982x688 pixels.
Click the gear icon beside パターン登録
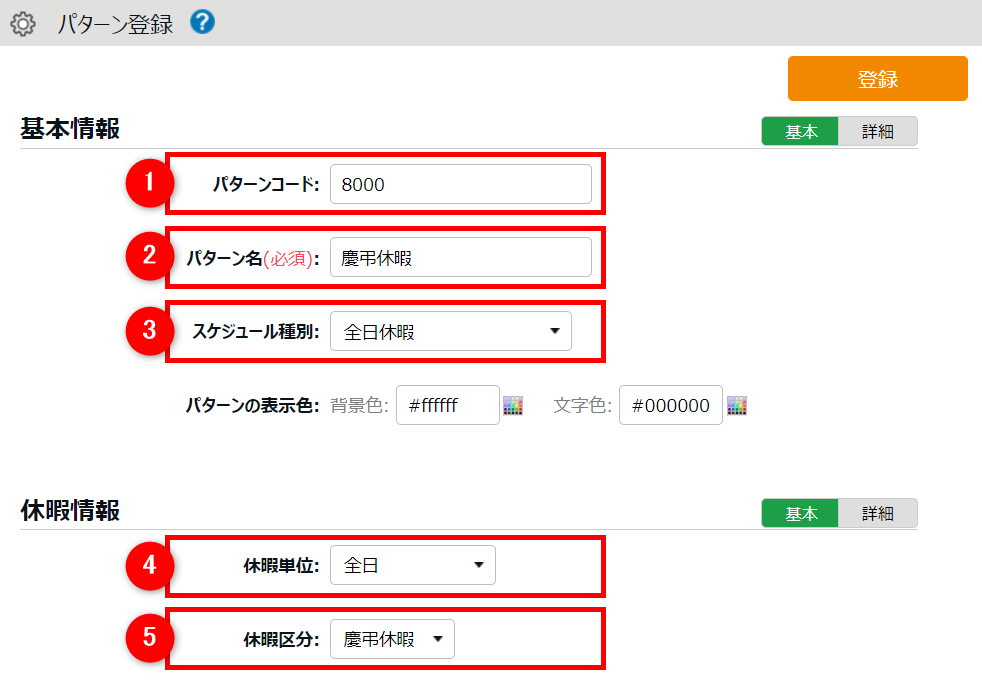coord(23,24)
